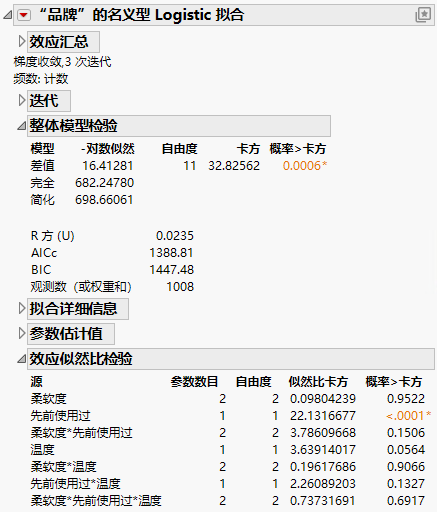Open the red triangle report options menu

(24, 15)
